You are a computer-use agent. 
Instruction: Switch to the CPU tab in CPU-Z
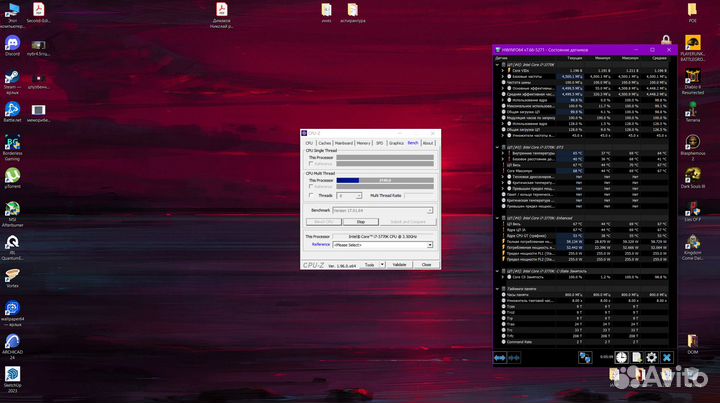point(309,143)
